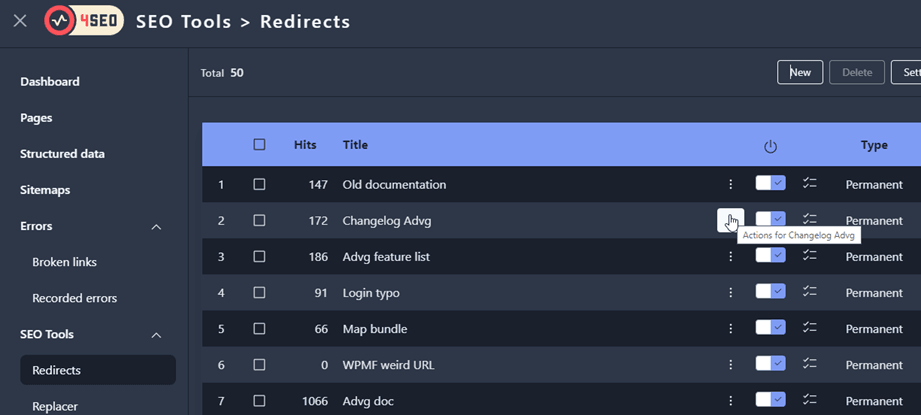921x415 pixels.
Task: Open Structured data in the sidebar
Action: [62, 154]
